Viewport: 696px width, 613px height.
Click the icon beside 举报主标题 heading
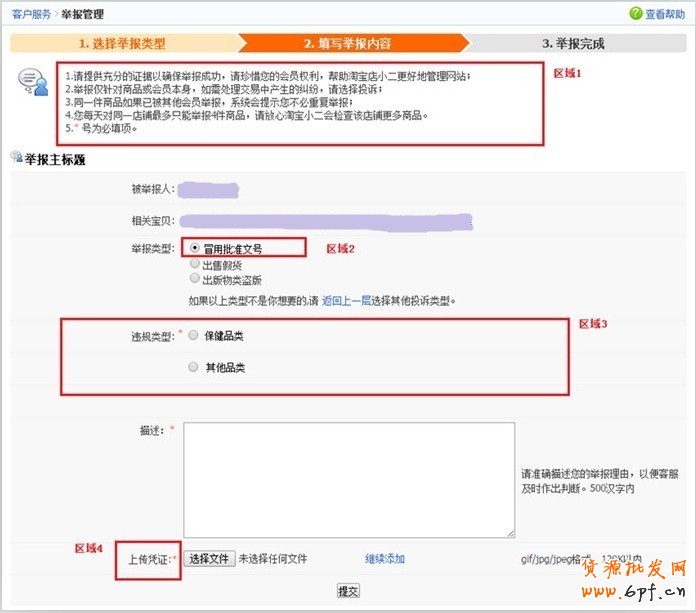point(14,159)
